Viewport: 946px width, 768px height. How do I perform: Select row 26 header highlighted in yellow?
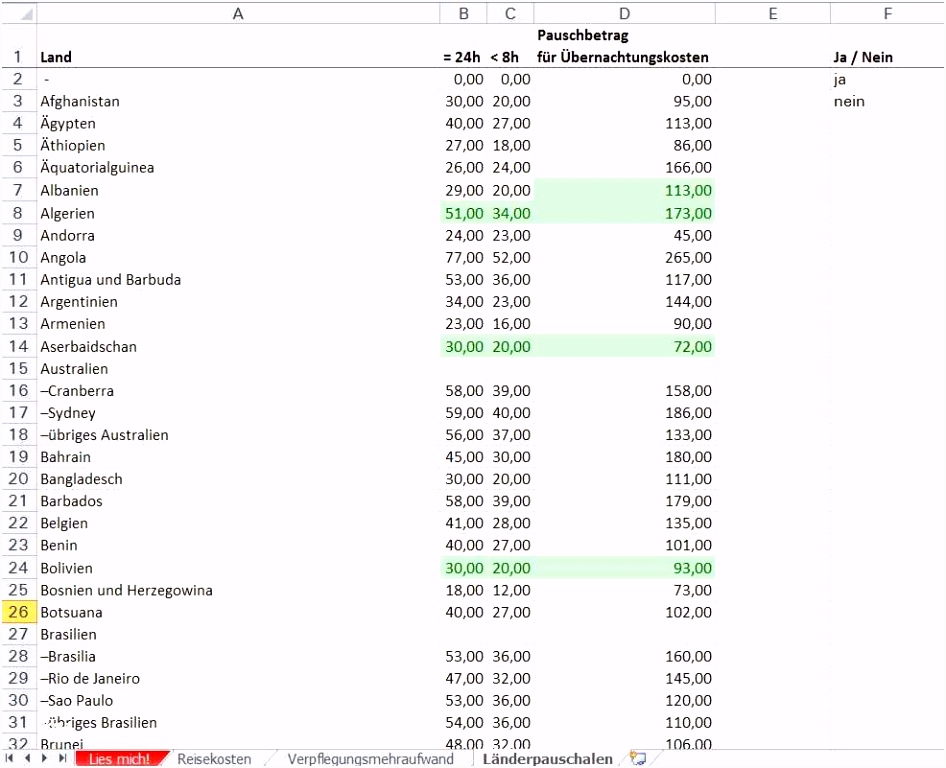[x=19, y=612]
